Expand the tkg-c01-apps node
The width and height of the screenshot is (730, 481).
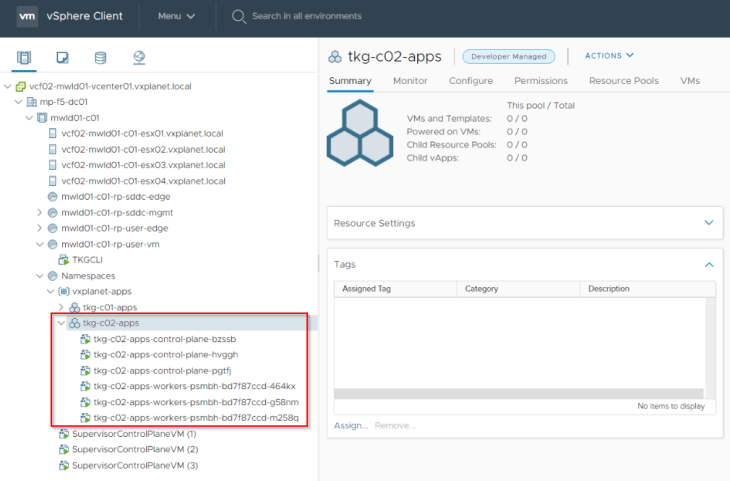pos(61,307)
